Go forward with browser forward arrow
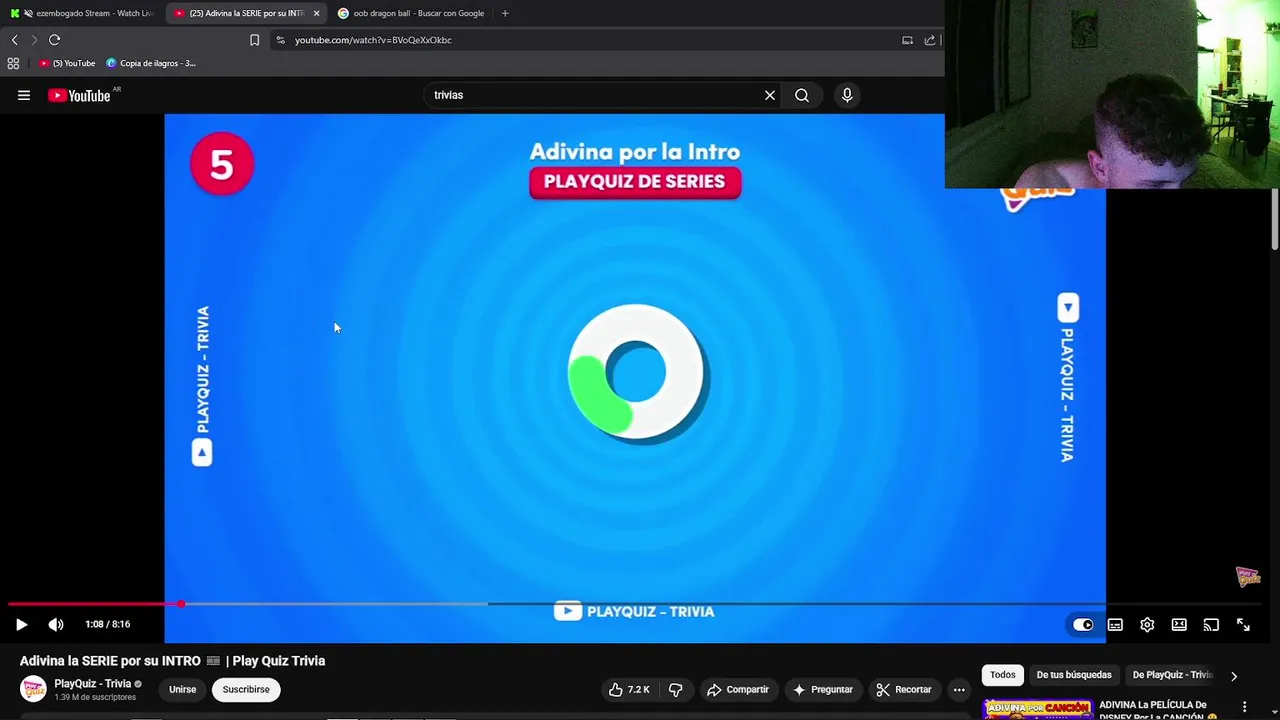Screen dimensions: 1280x720 (34, 40)
